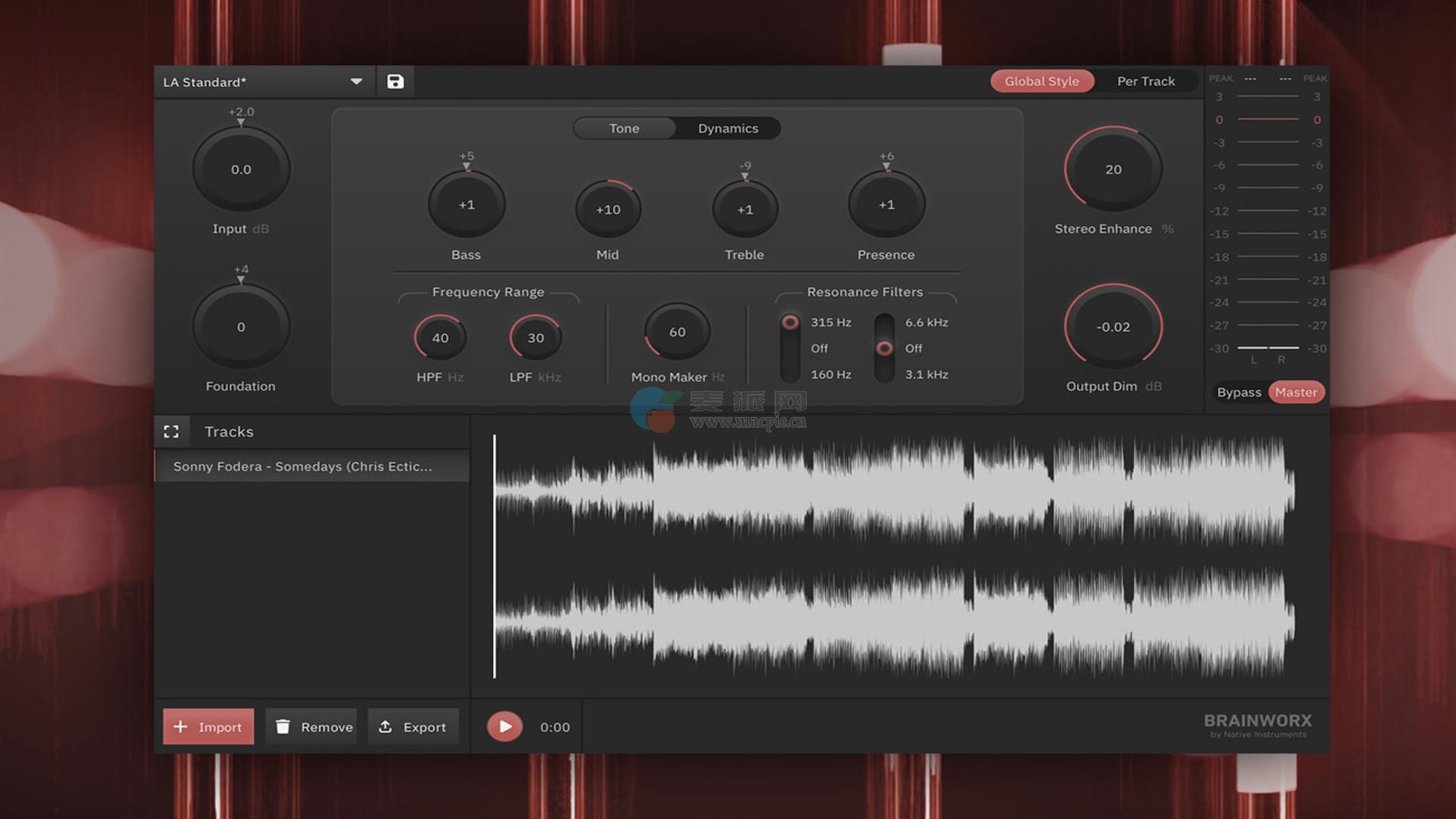
Task: Click the save preset floppy disk icon
Action: 395,82
